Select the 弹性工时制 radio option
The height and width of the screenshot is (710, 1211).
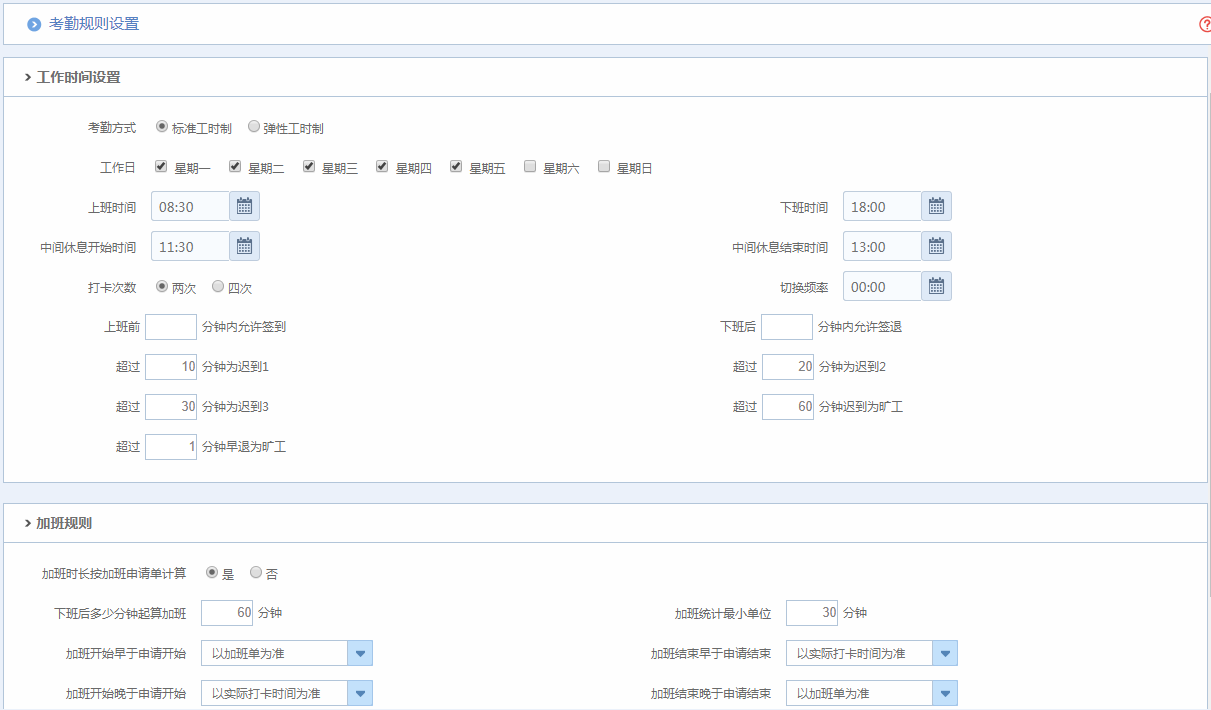(254, 127)
